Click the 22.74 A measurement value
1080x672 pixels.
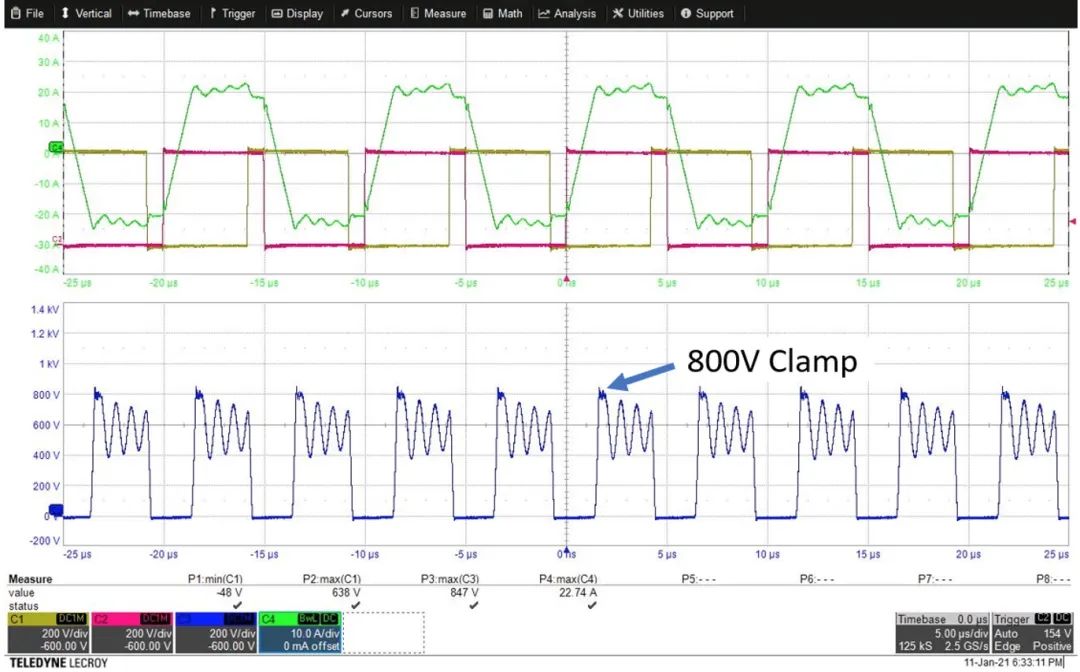coord(578,592)
